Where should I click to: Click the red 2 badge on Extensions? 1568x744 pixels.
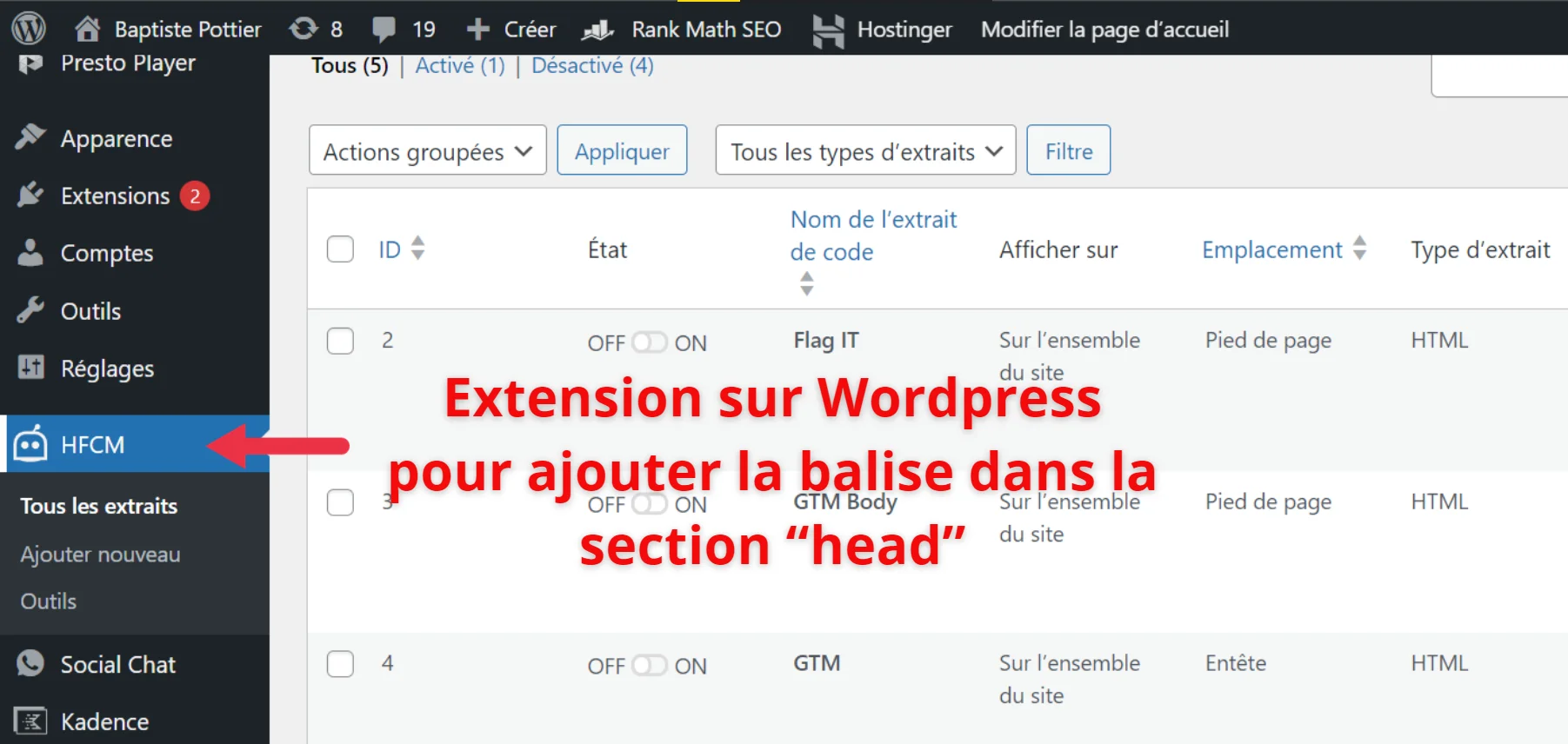pyautogui.click(x=195, y=196)
